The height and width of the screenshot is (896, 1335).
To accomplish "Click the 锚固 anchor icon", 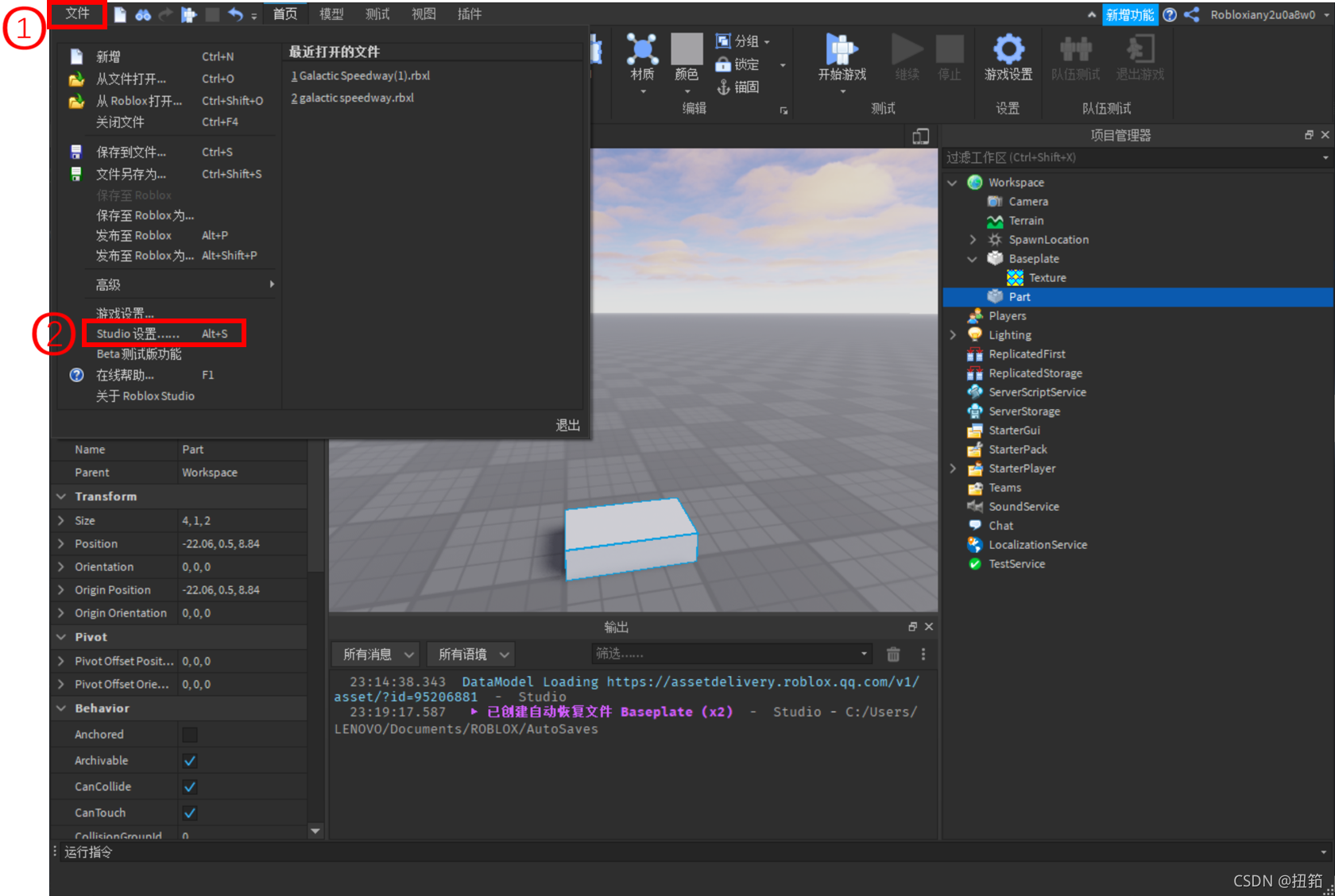I will (723, 87).
